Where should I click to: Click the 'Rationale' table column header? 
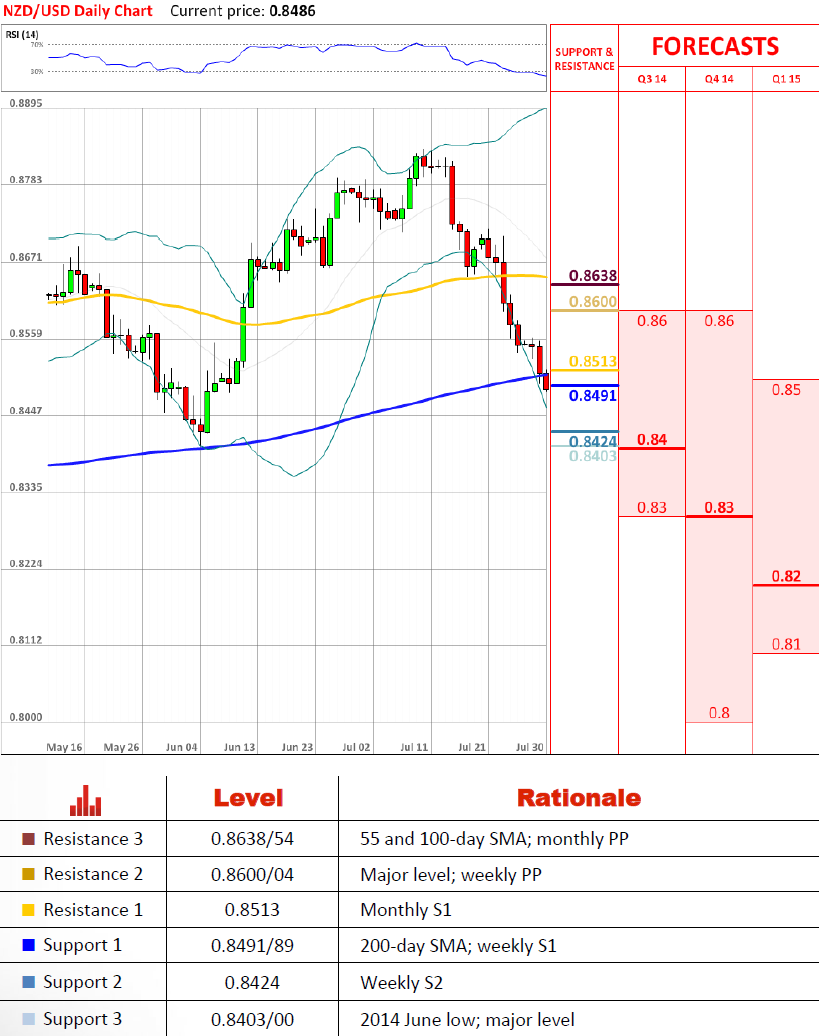579,798
